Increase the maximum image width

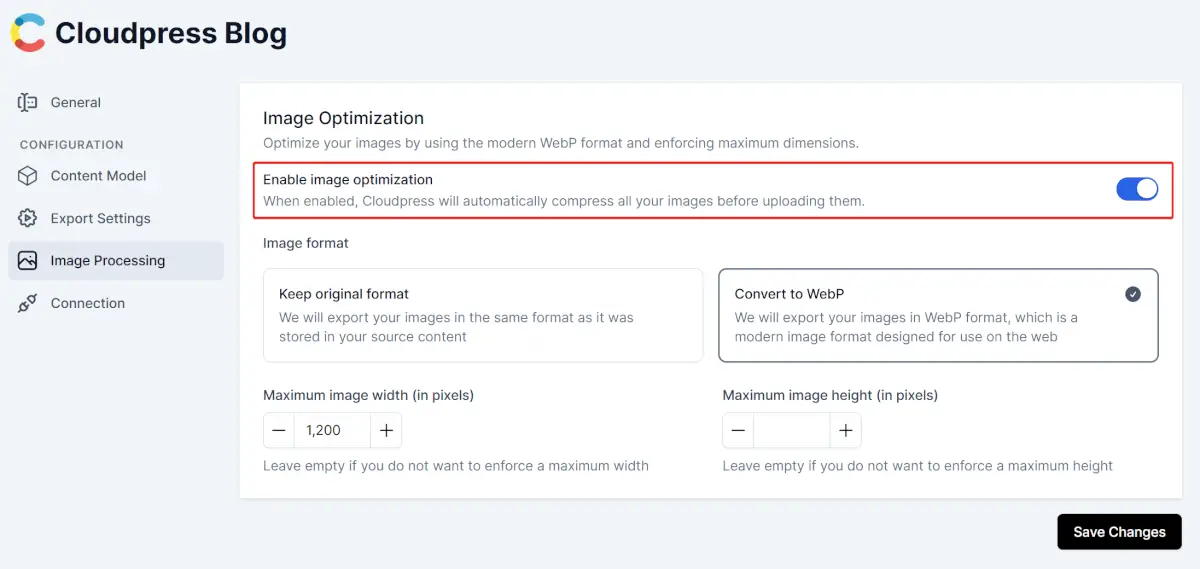coord(386,431)
